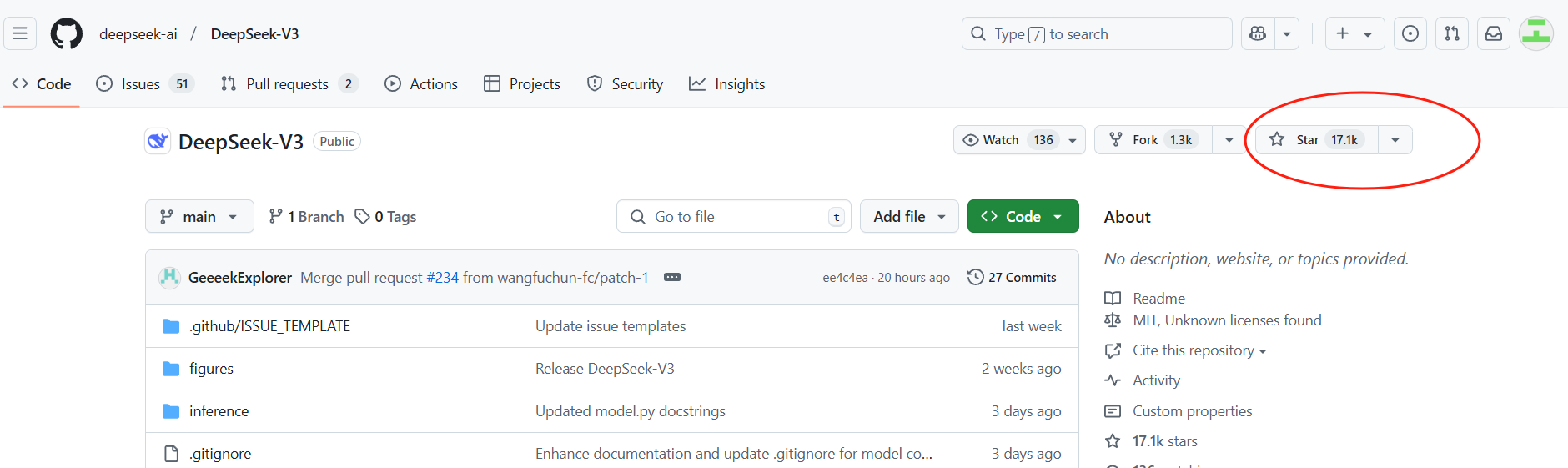
Task: View the 1 Branch link
Action: pyautogui.click(x=306, y=217)
